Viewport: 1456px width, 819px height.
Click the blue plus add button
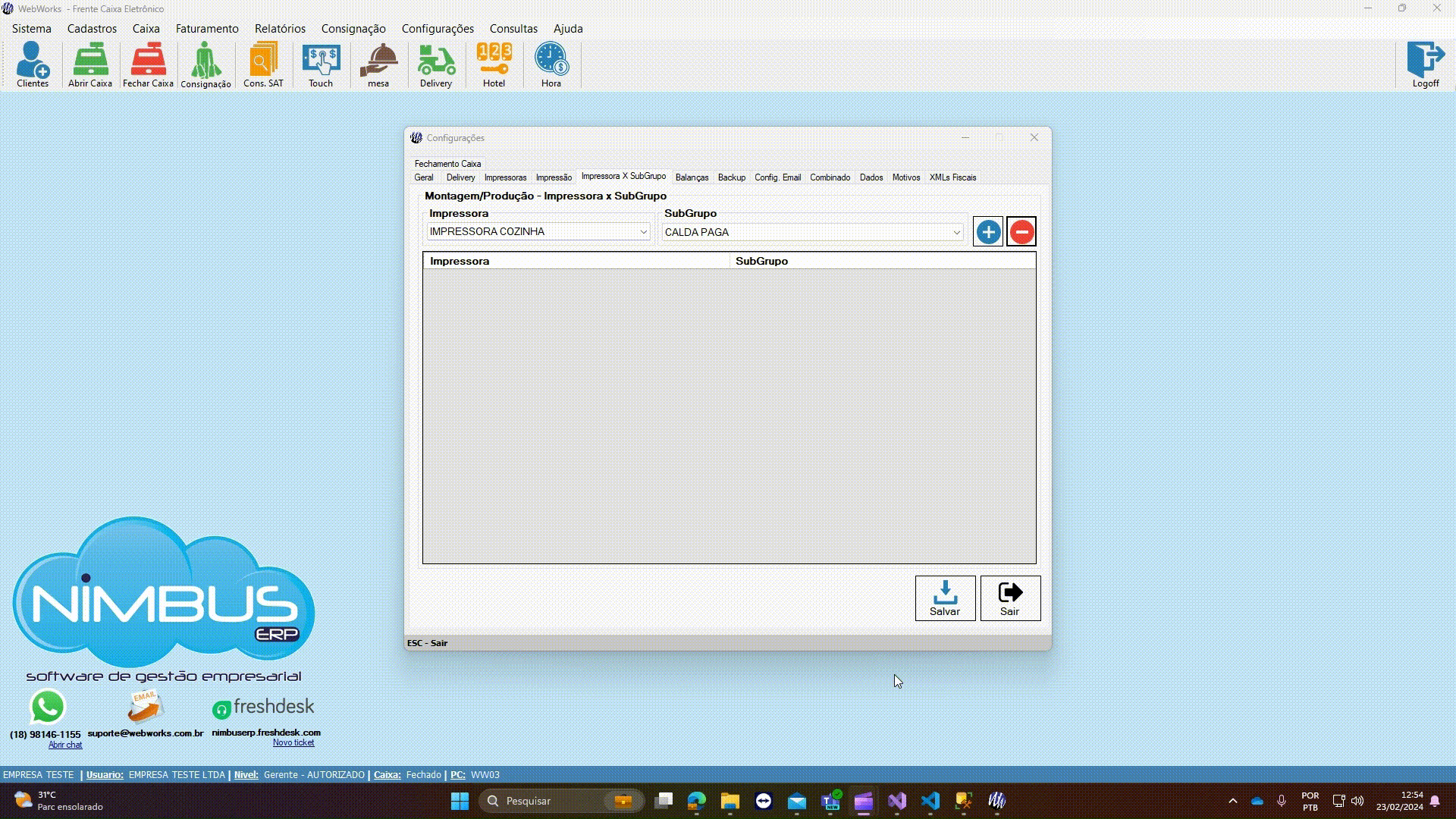click(988, 232)
